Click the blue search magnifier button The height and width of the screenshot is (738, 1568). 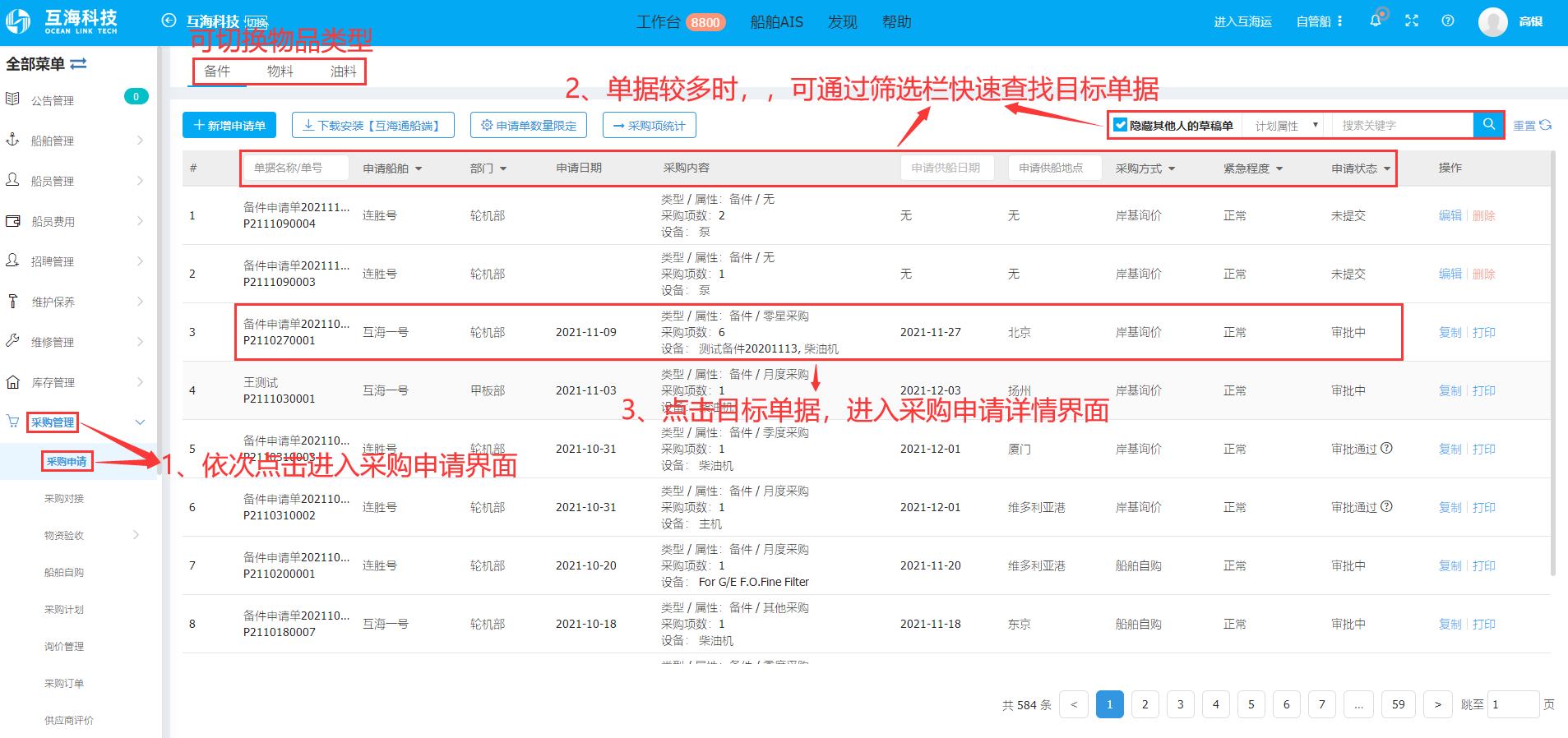coord(1488,125)
